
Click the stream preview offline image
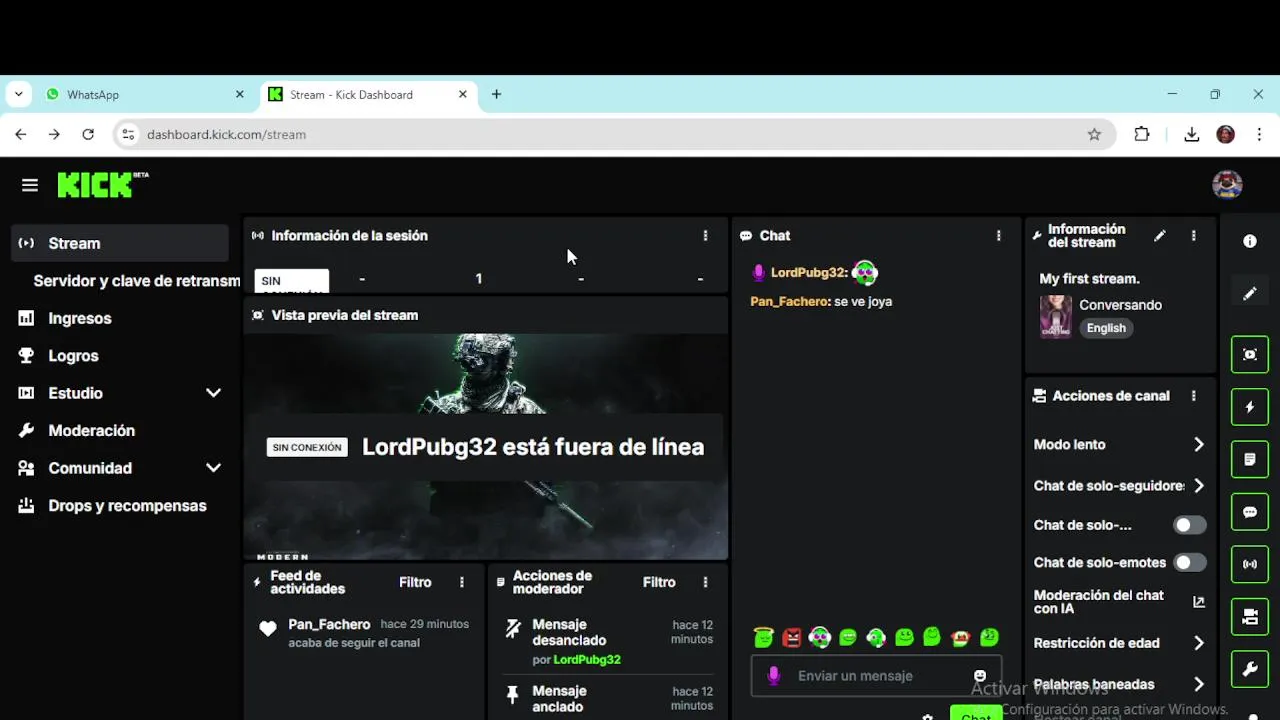coord(486,446)
